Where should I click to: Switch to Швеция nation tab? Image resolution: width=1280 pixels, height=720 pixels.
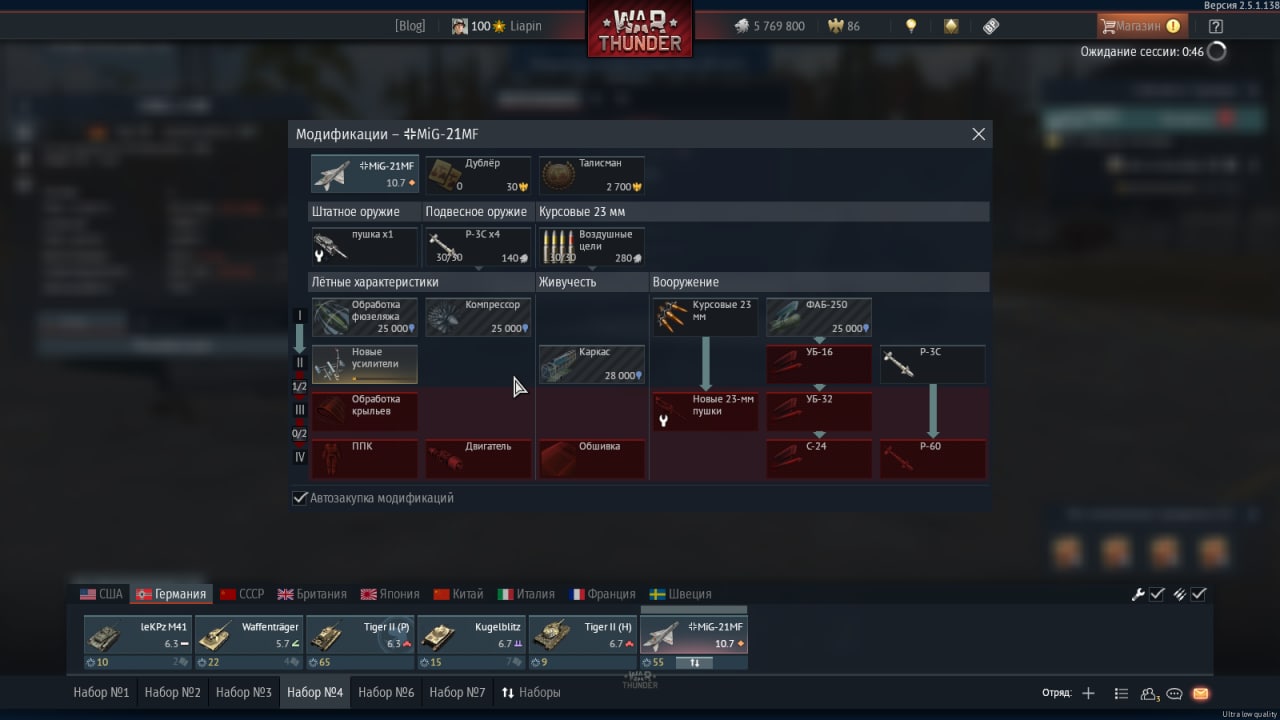680,594
